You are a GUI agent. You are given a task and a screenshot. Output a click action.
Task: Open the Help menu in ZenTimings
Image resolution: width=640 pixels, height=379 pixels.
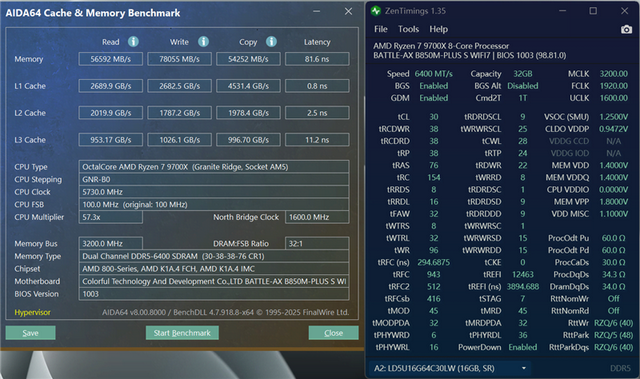point(438,29)
